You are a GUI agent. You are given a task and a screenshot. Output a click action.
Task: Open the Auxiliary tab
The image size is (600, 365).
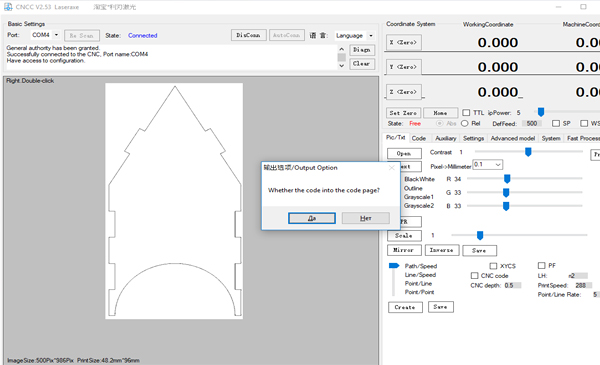(445, 138)
